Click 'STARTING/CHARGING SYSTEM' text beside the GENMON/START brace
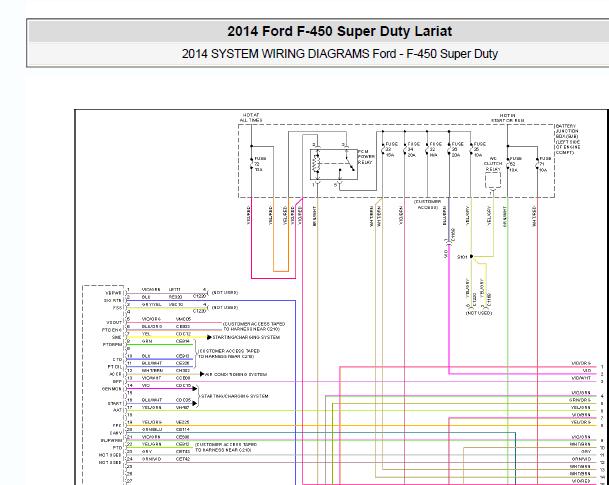Screen dimensions: 609x485 coord(235,396)
